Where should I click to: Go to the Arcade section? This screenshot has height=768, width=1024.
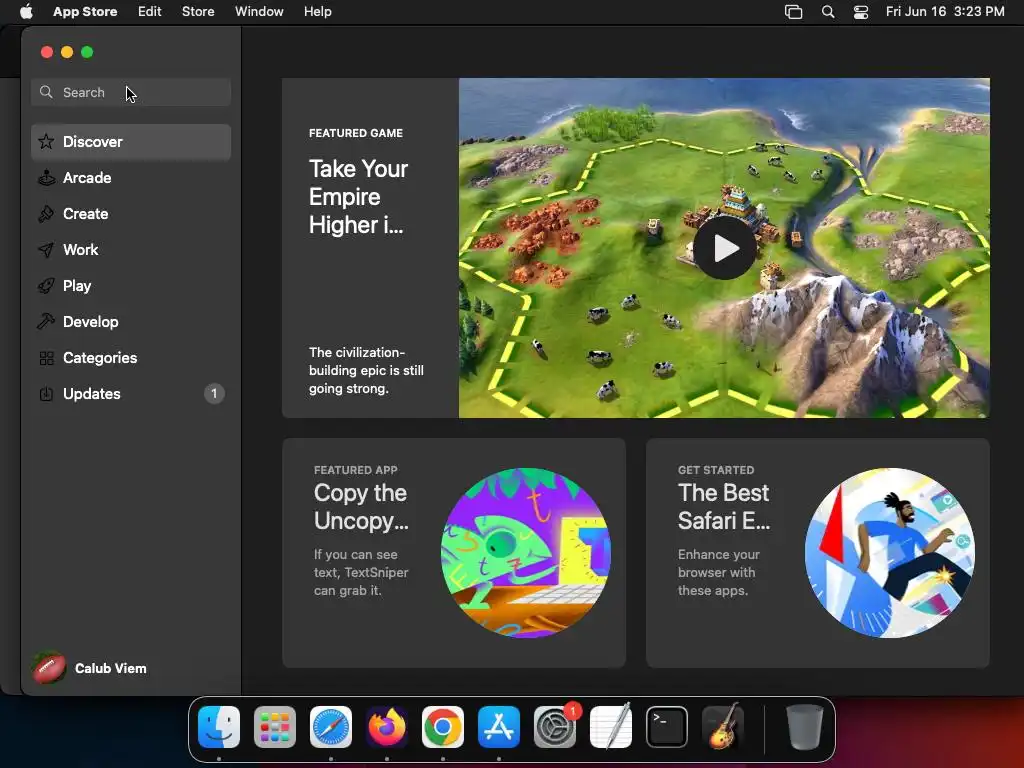point(131,178)
